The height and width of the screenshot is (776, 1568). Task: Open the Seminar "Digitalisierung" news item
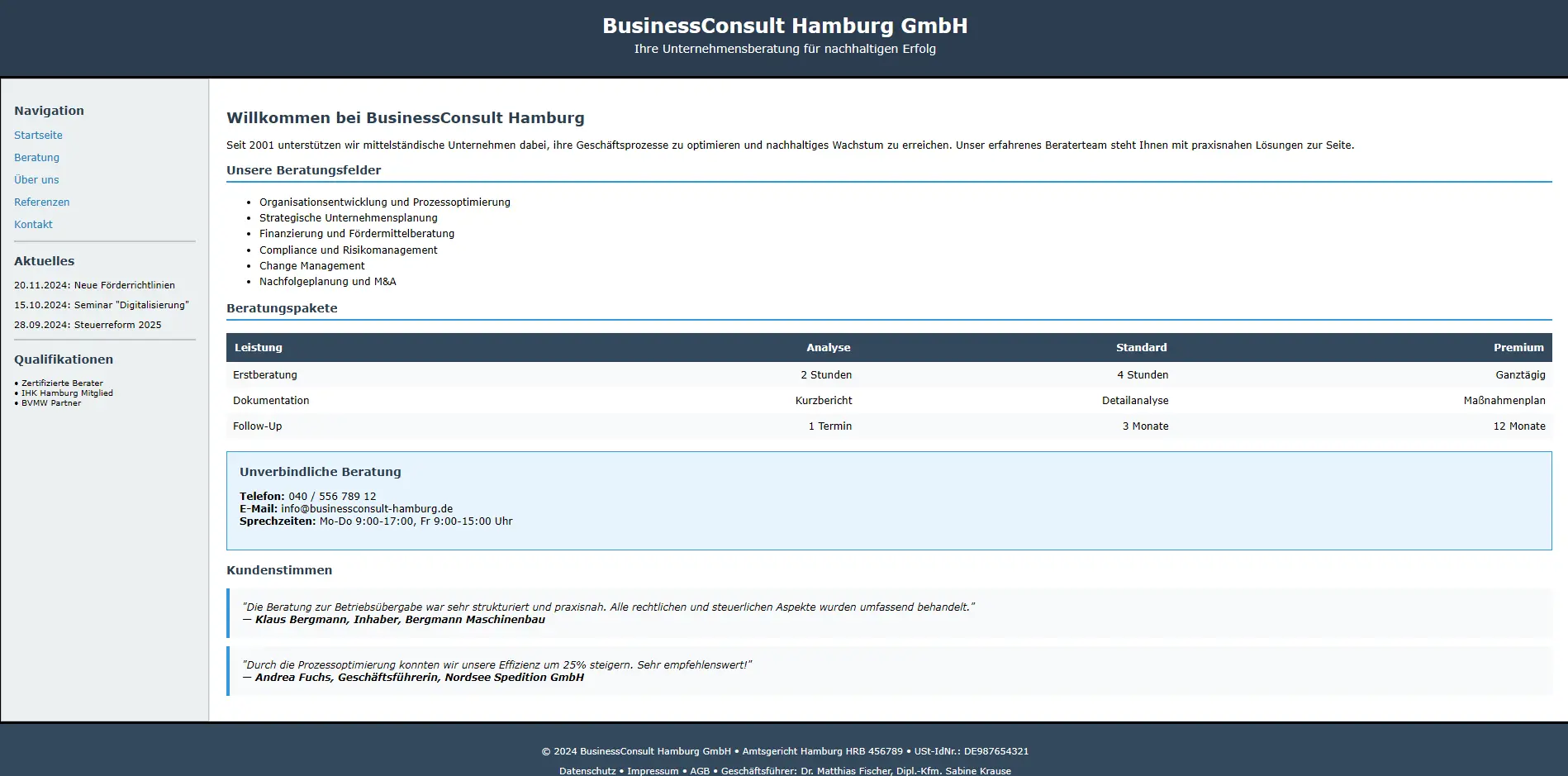[101, 306]
